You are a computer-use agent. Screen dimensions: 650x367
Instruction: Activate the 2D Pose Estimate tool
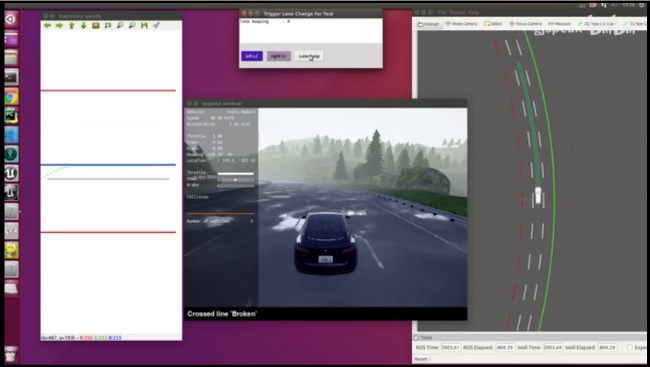point(597,24)
